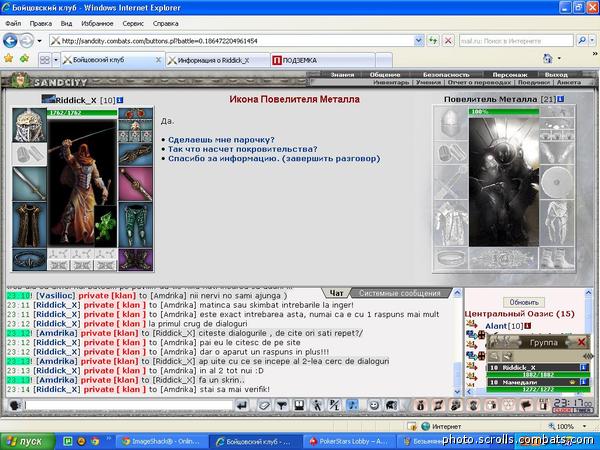The image size is (600, 450).
Task: Click the browser Refresh button
Action: click(x=433, y=41)
